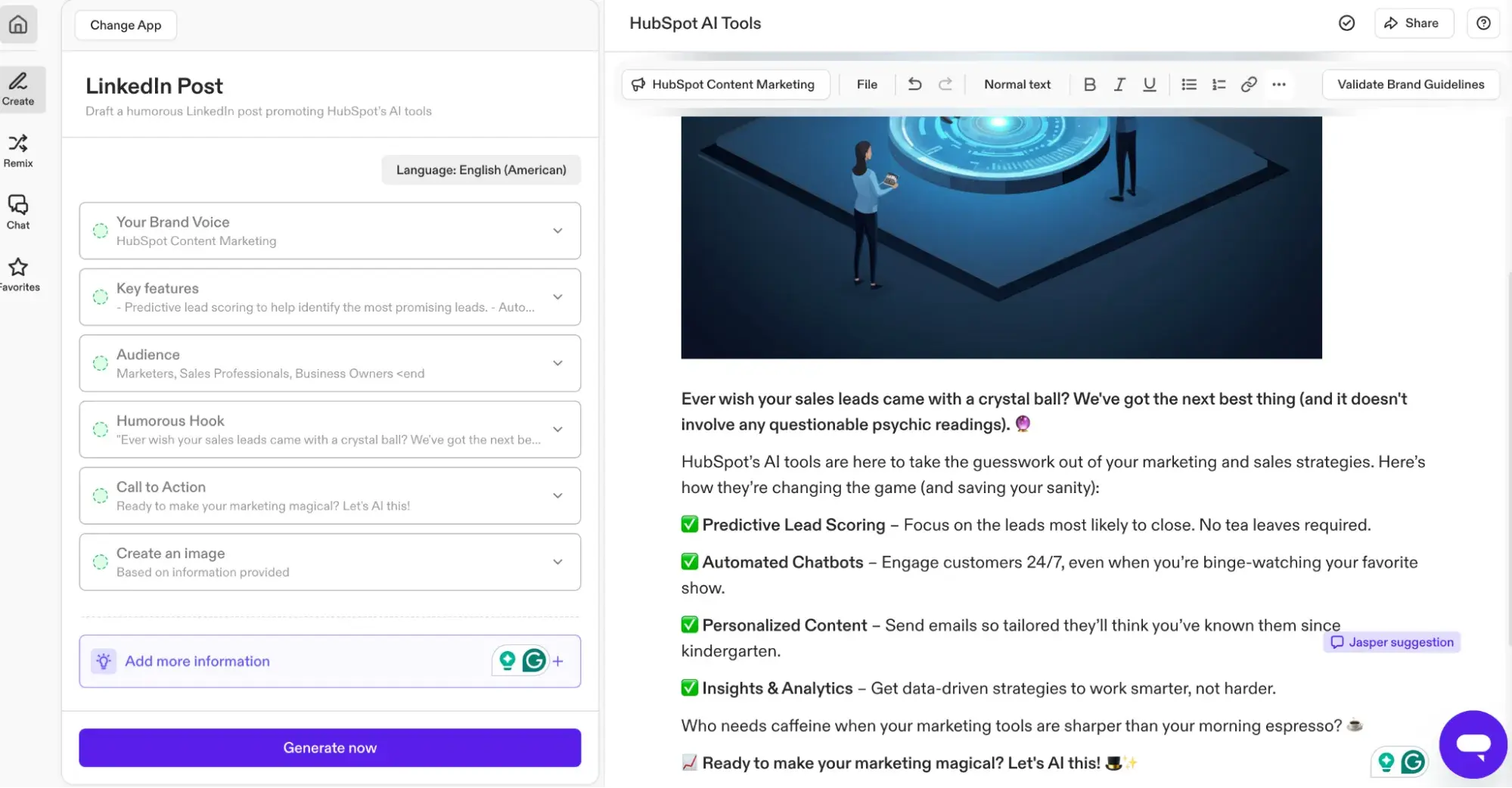The image size is (1512, 788).
Task: Click the Add more information field
Action: coord(330,661)
